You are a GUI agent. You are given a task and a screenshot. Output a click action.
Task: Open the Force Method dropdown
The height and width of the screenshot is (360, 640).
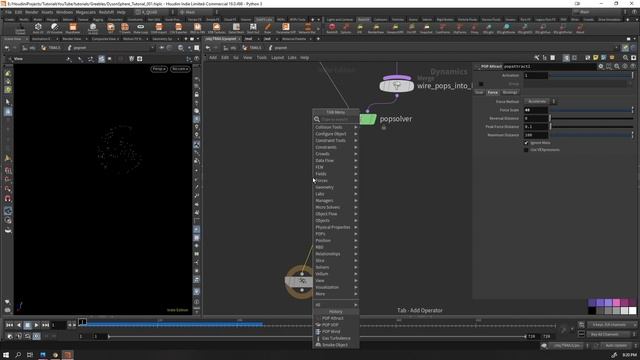(540, 101)
